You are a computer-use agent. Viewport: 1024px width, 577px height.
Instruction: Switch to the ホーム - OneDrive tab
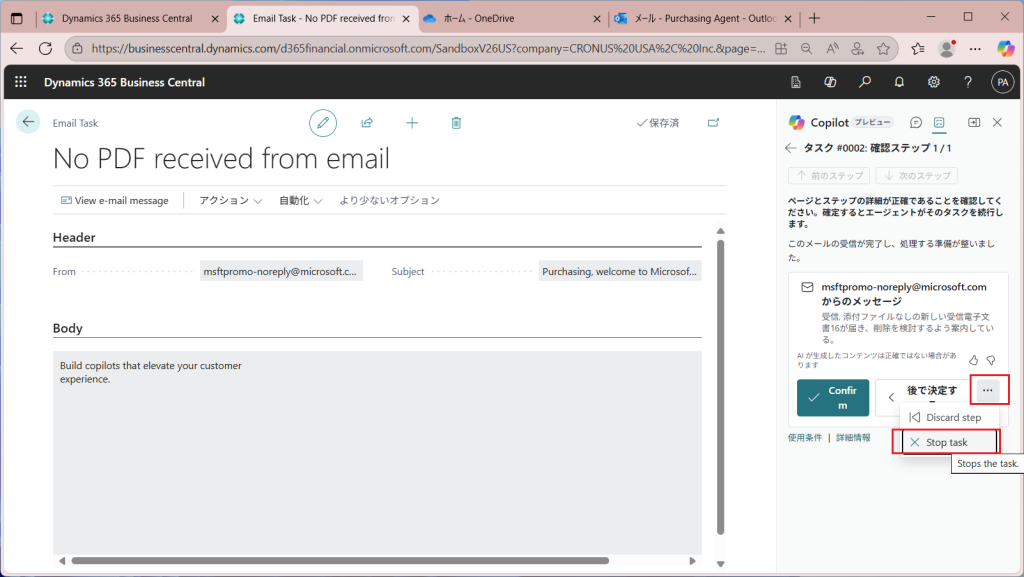click(511, 18)
